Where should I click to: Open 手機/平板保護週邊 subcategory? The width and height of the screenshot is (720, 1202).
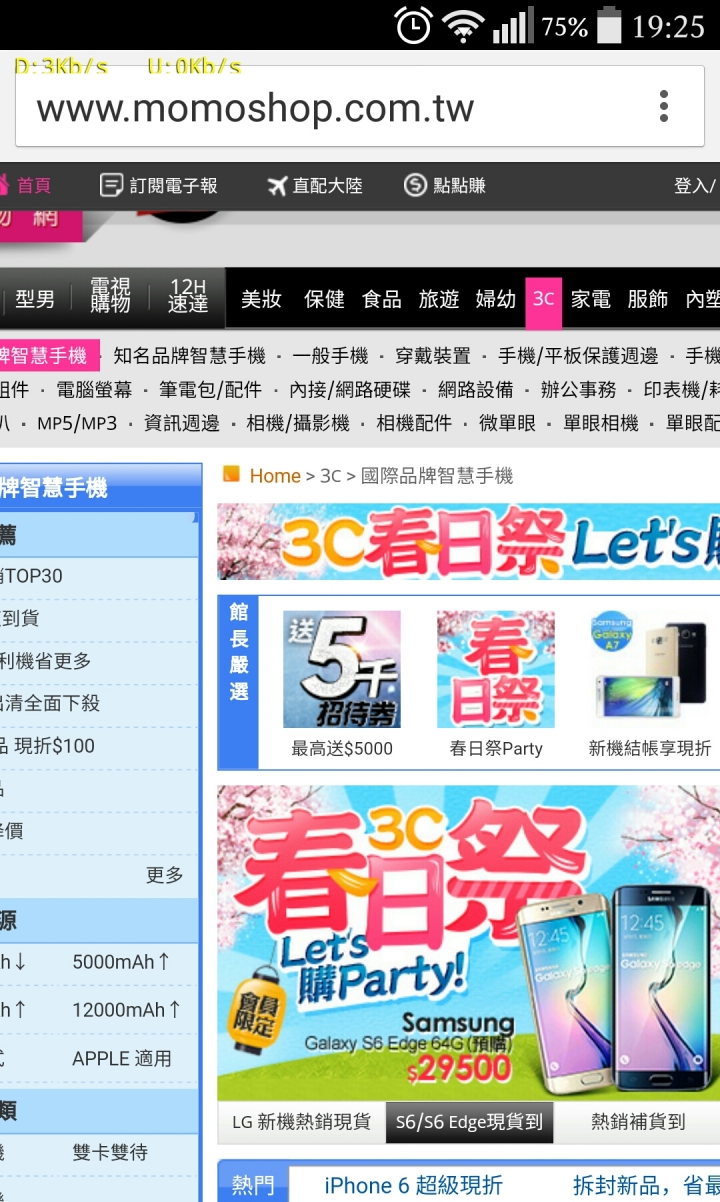coord(578,356)
